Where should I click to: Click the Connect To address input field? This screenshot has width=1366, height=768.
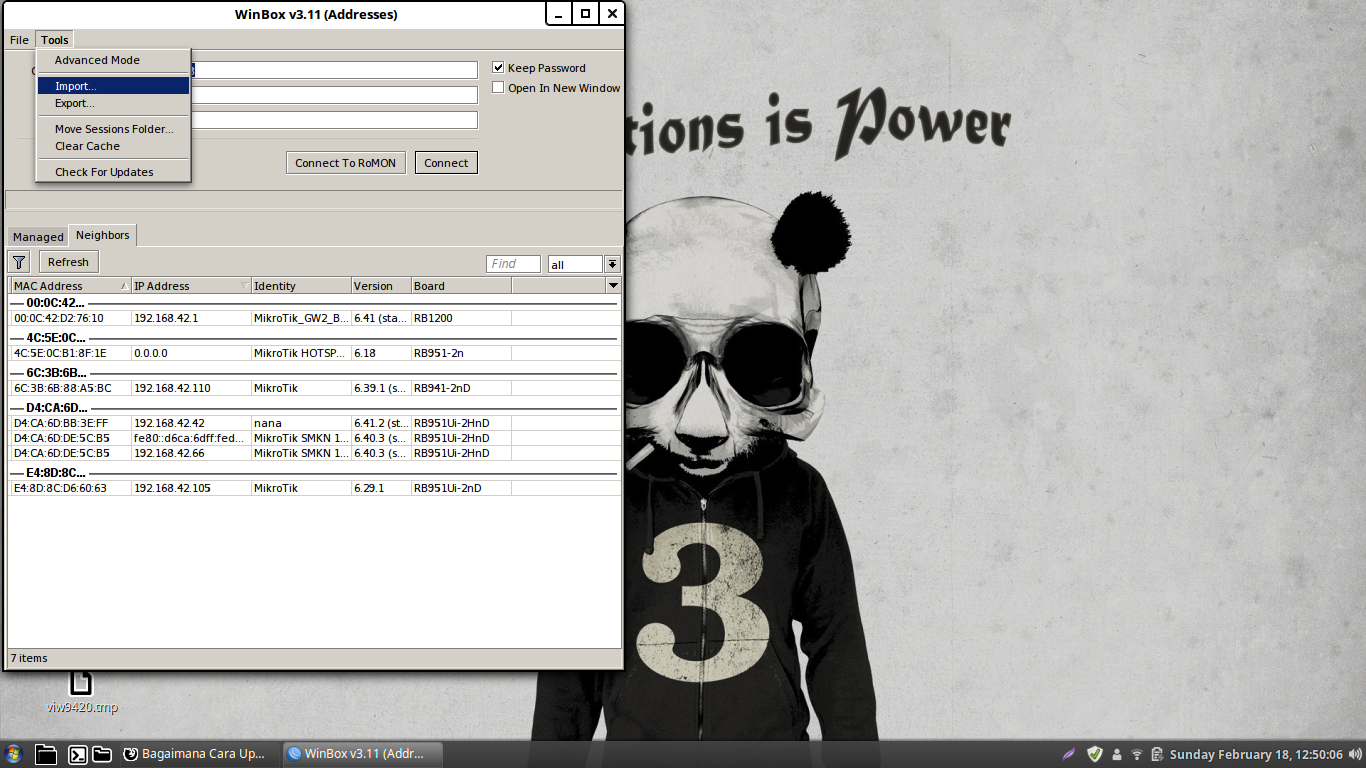pos(334,70)
